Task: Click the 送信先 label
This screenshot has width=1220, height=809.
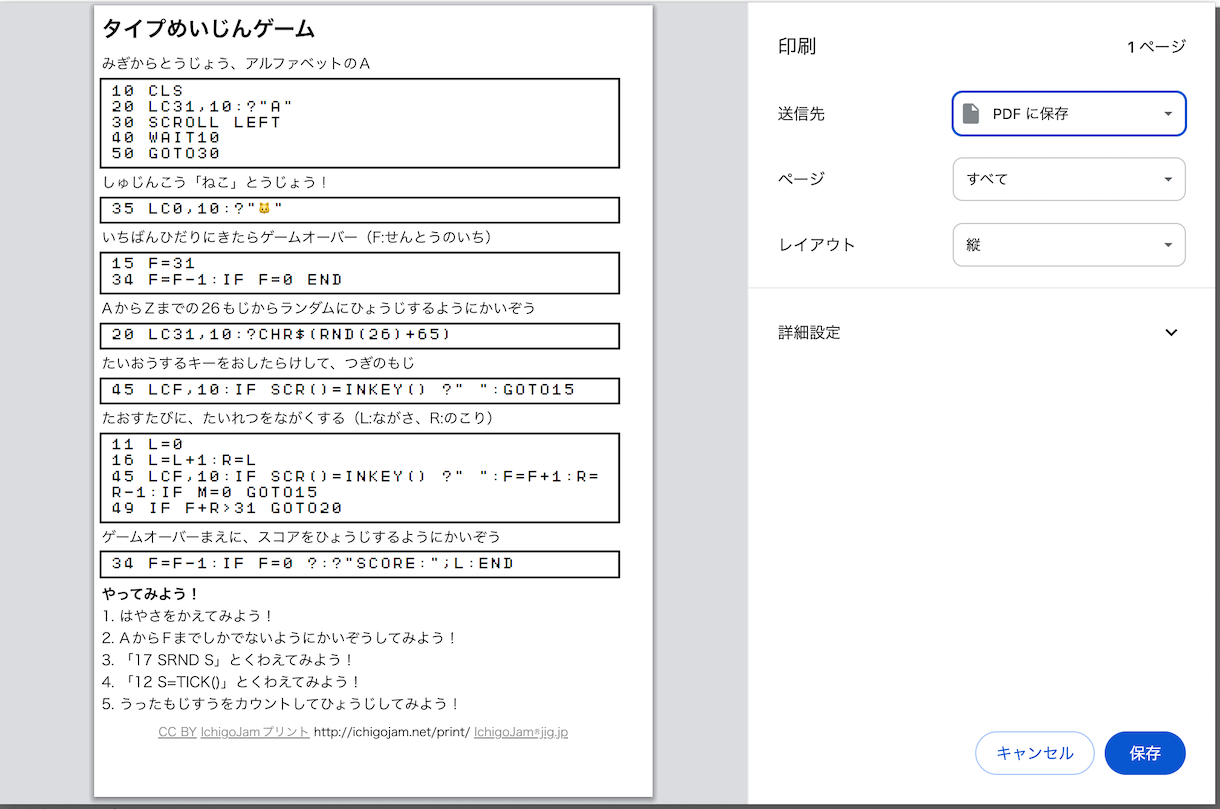Action: 801,114
